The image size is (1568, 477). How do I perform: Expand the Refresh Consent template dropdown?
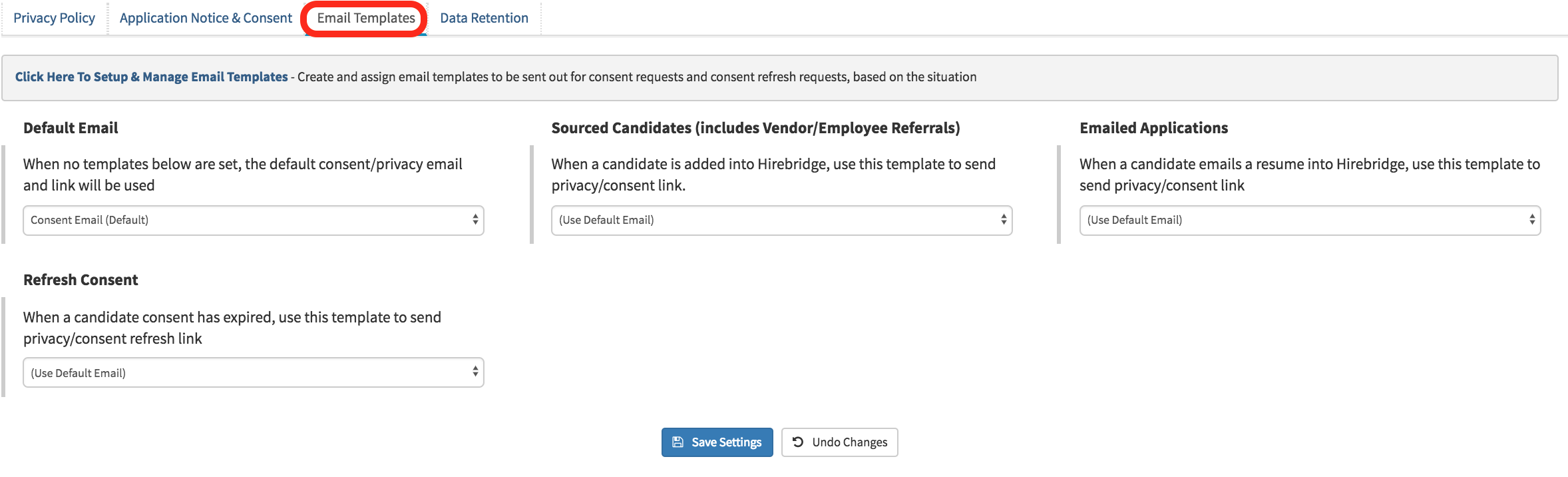(253, 373)
